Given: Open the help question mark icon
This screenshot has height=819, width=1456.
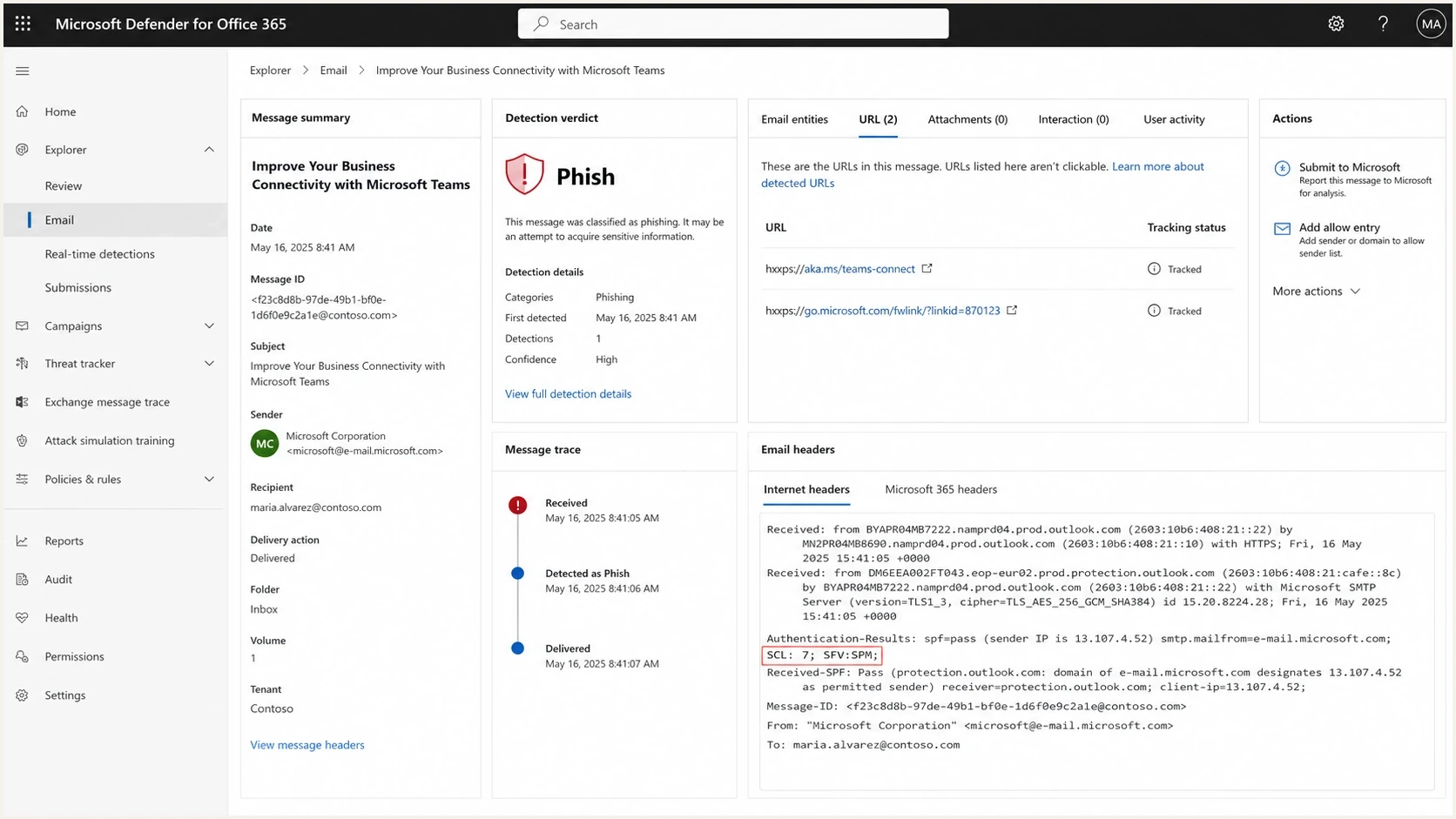Looking at the screenshot, I should tap(1383, 23).
